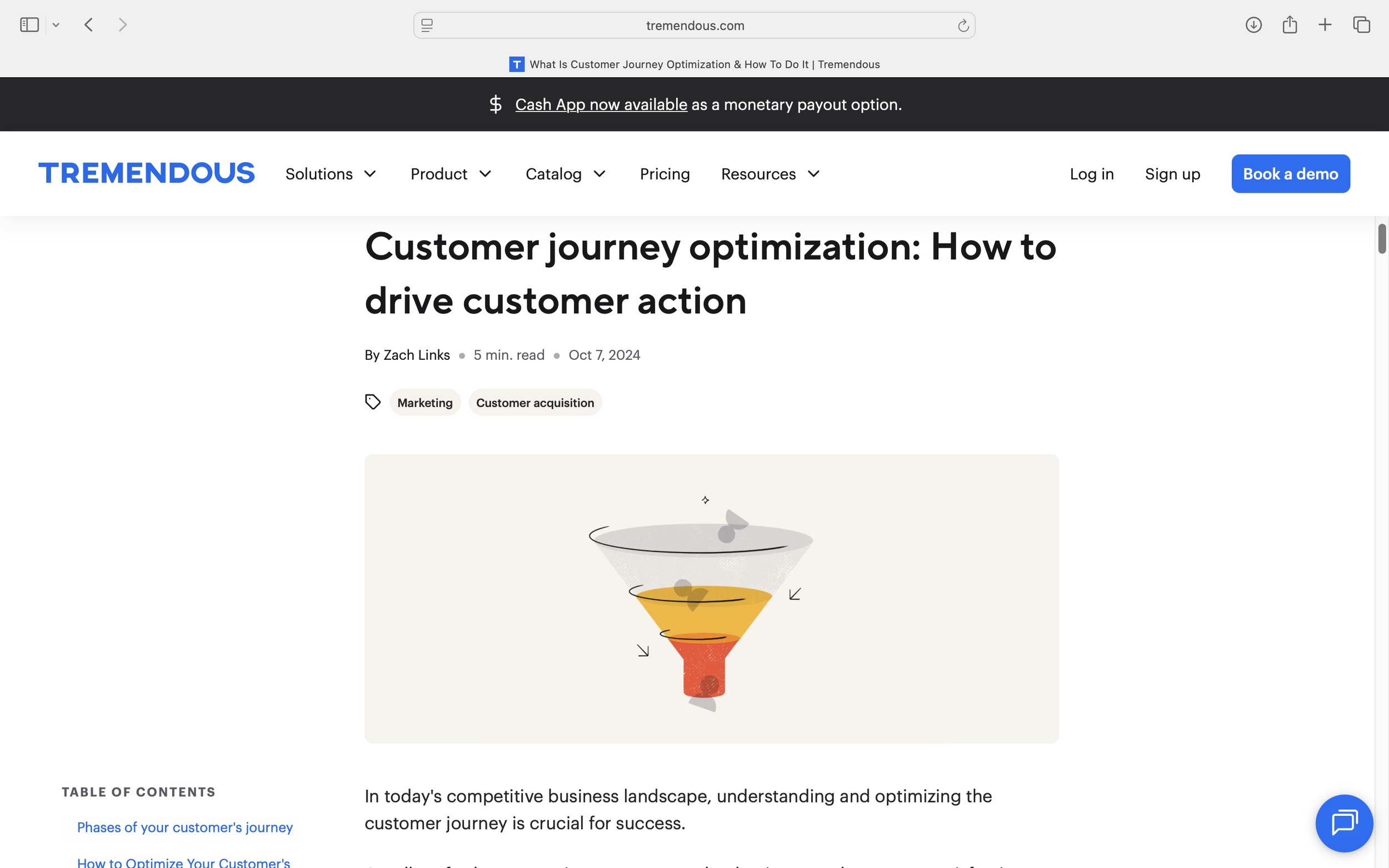Select the Tremendous article tab

[x=694, y=64]
